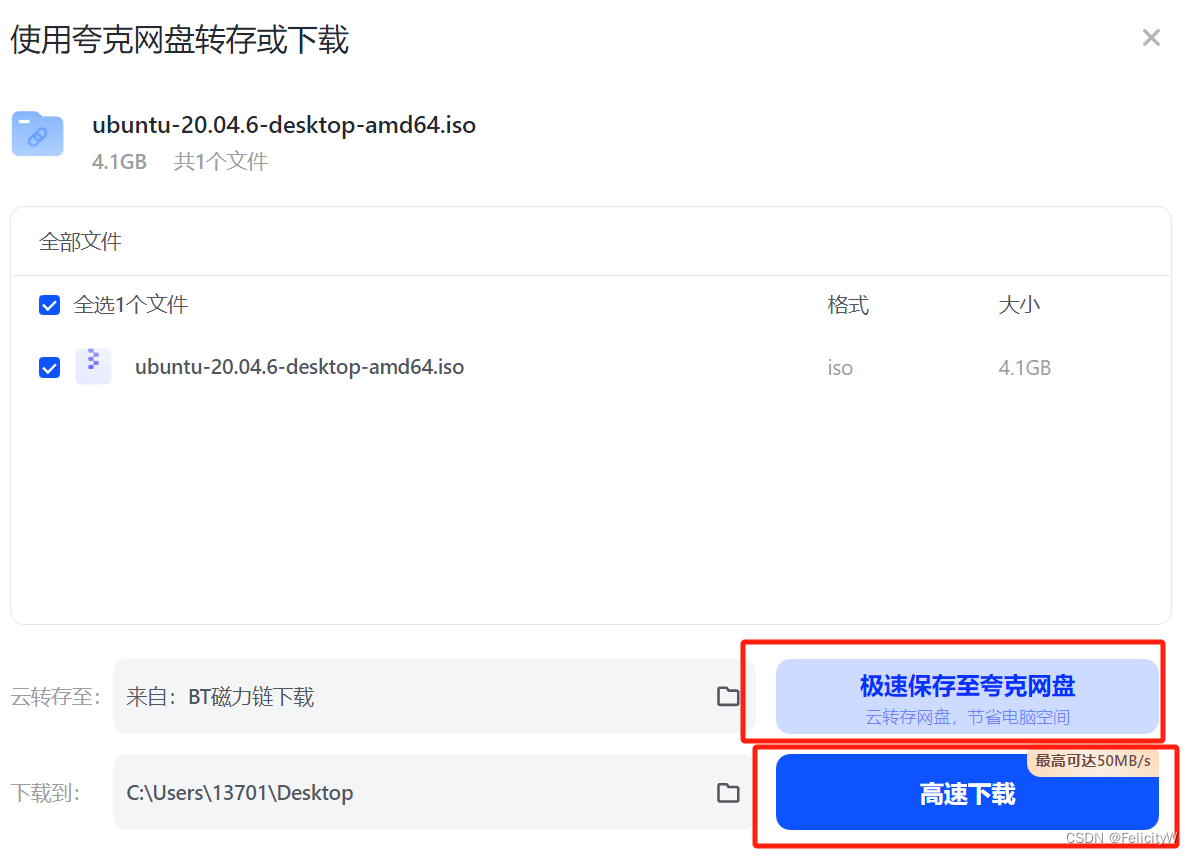The image size is (1194, 855).
Task: Browse cloud folder for BT磁力链下载 destination
Action: point(728,697)
